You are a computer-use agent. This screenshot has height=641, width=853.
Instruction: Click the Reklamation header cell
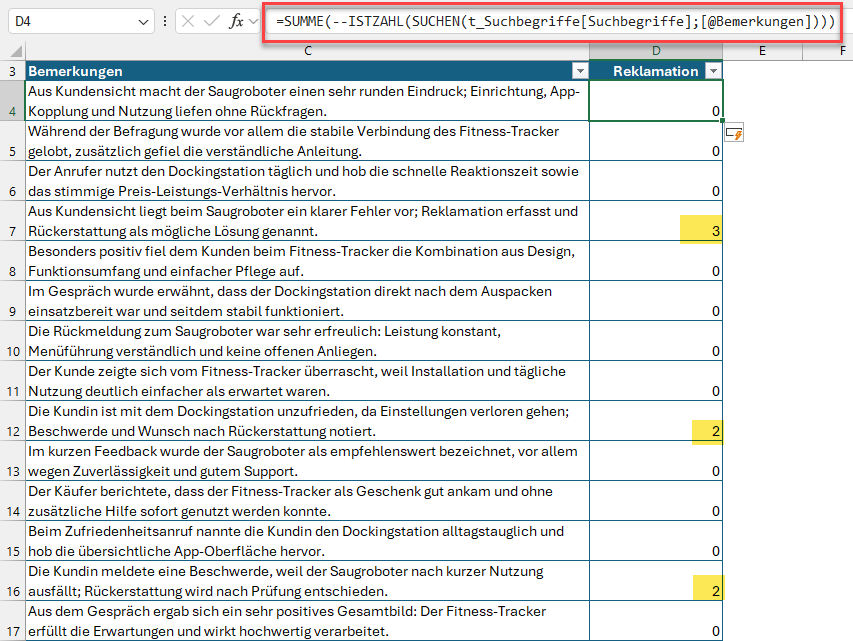656,71
